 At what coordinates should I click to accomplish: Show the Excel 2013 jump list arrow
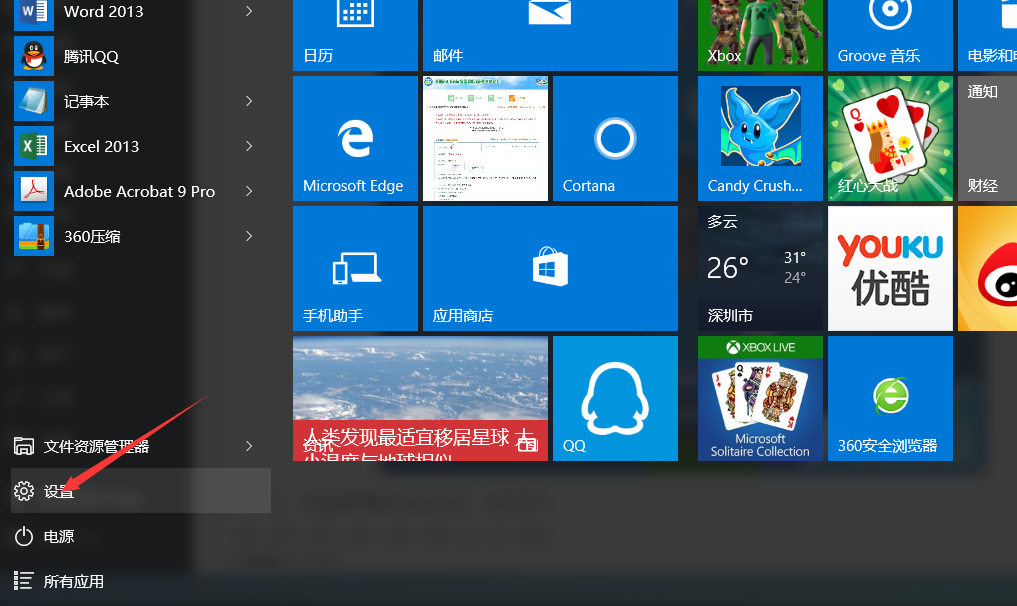point(249,146)
